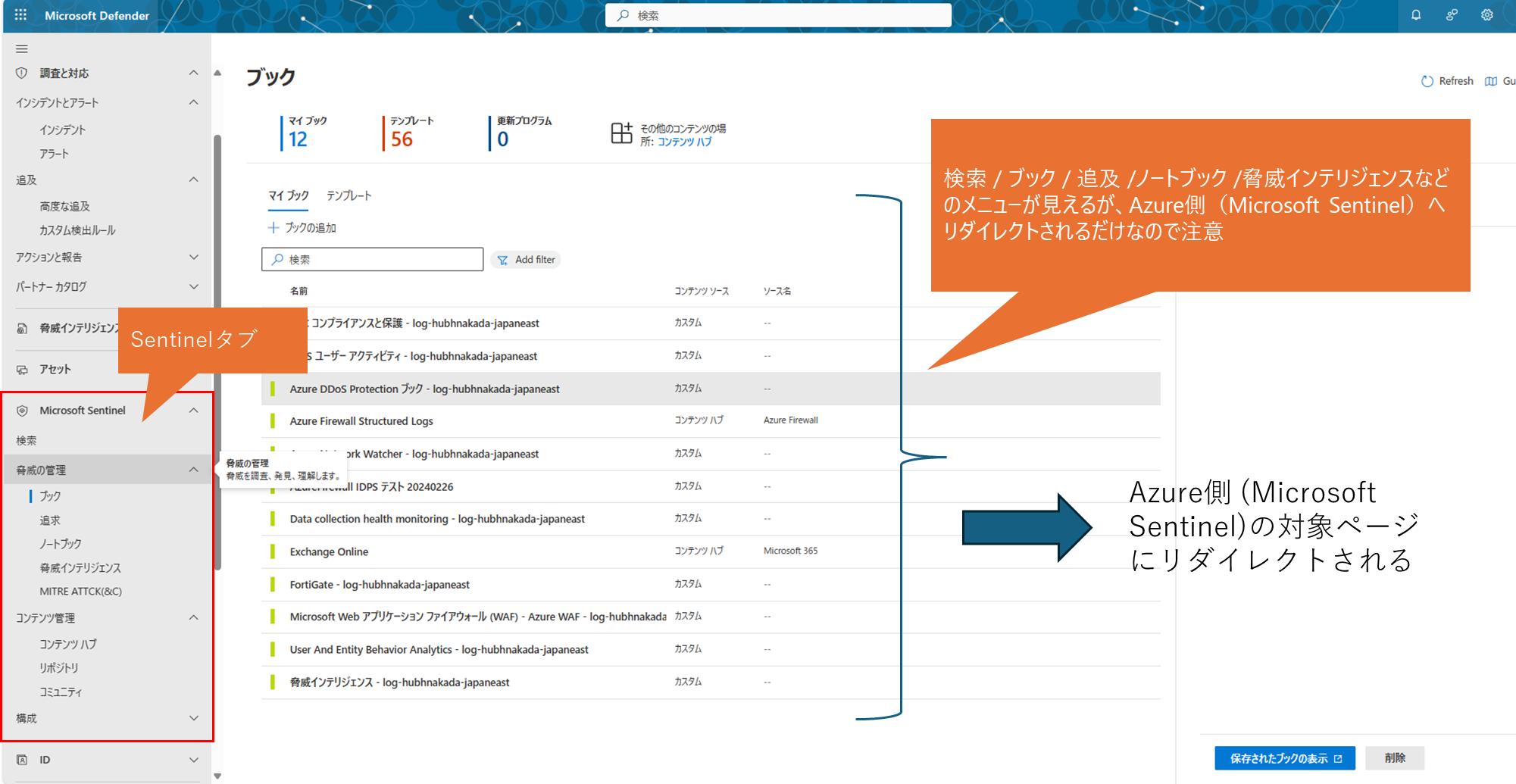Screen dimensions: 1516x784
Task: Expand the 構成 group
Action: point(194,718)
